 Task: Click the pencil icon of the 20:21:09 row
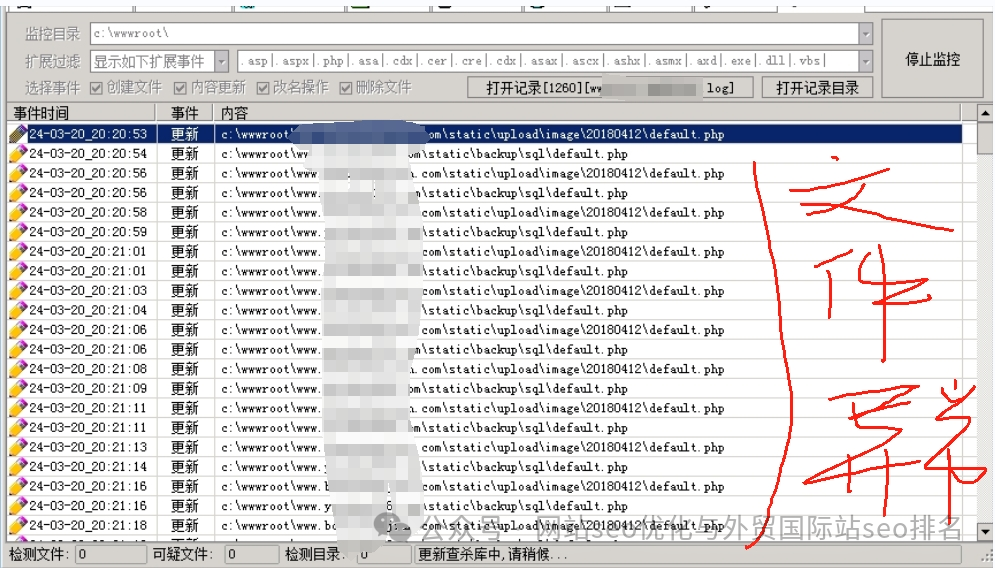[18, 388]
